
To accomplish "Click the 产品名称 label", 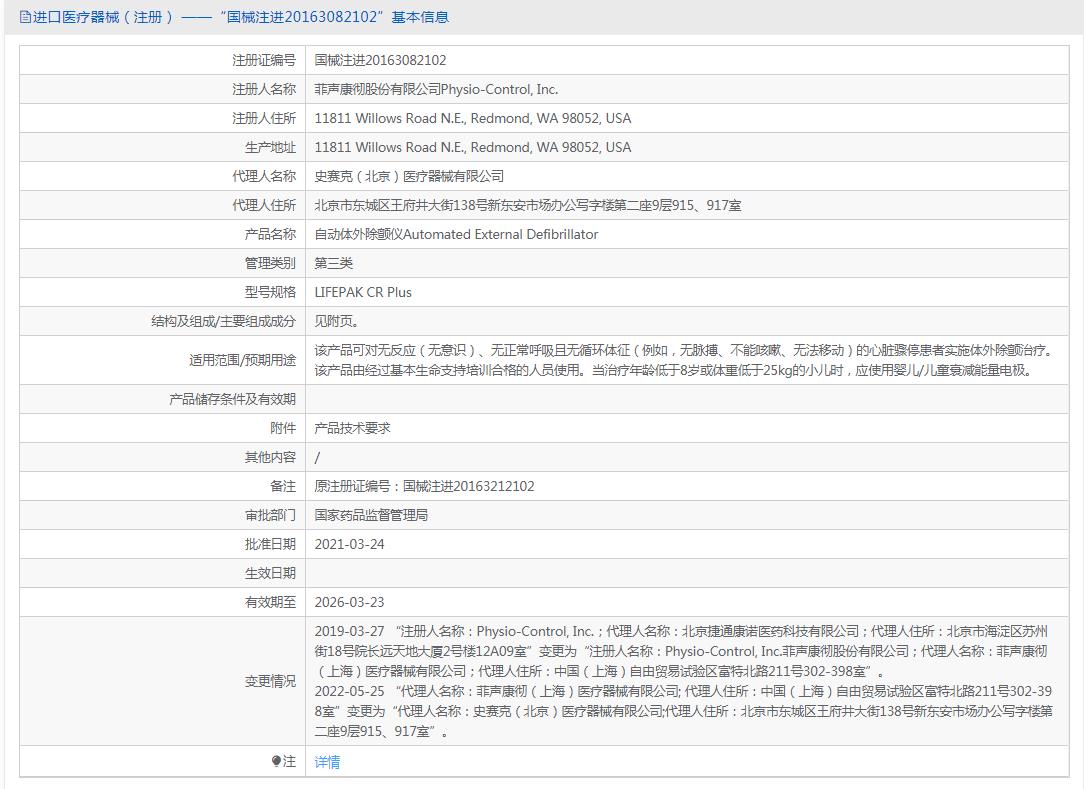I will click(x=270, y=234).
